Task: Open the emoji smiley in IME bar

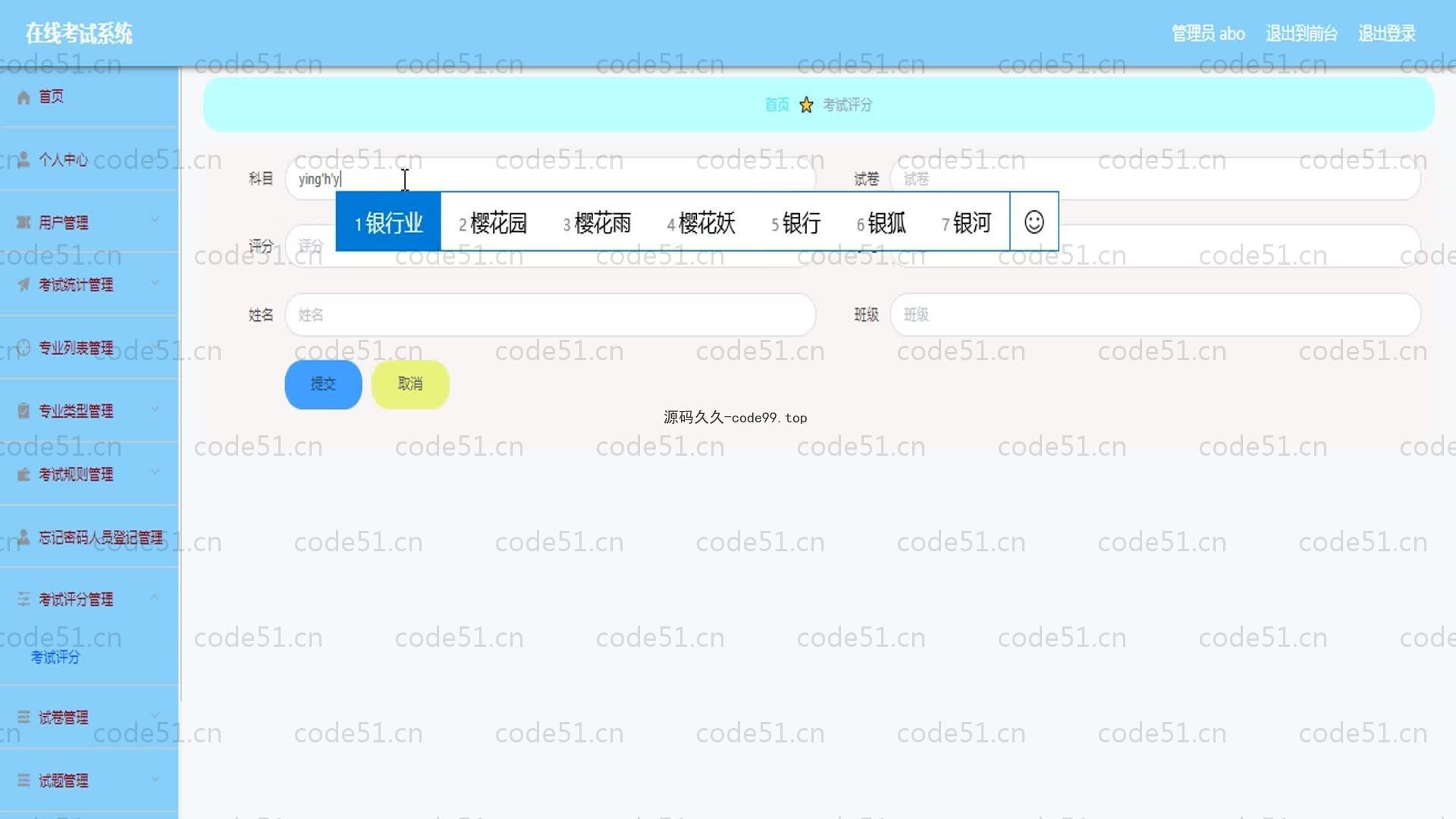Action: (x=1034, y=222)
